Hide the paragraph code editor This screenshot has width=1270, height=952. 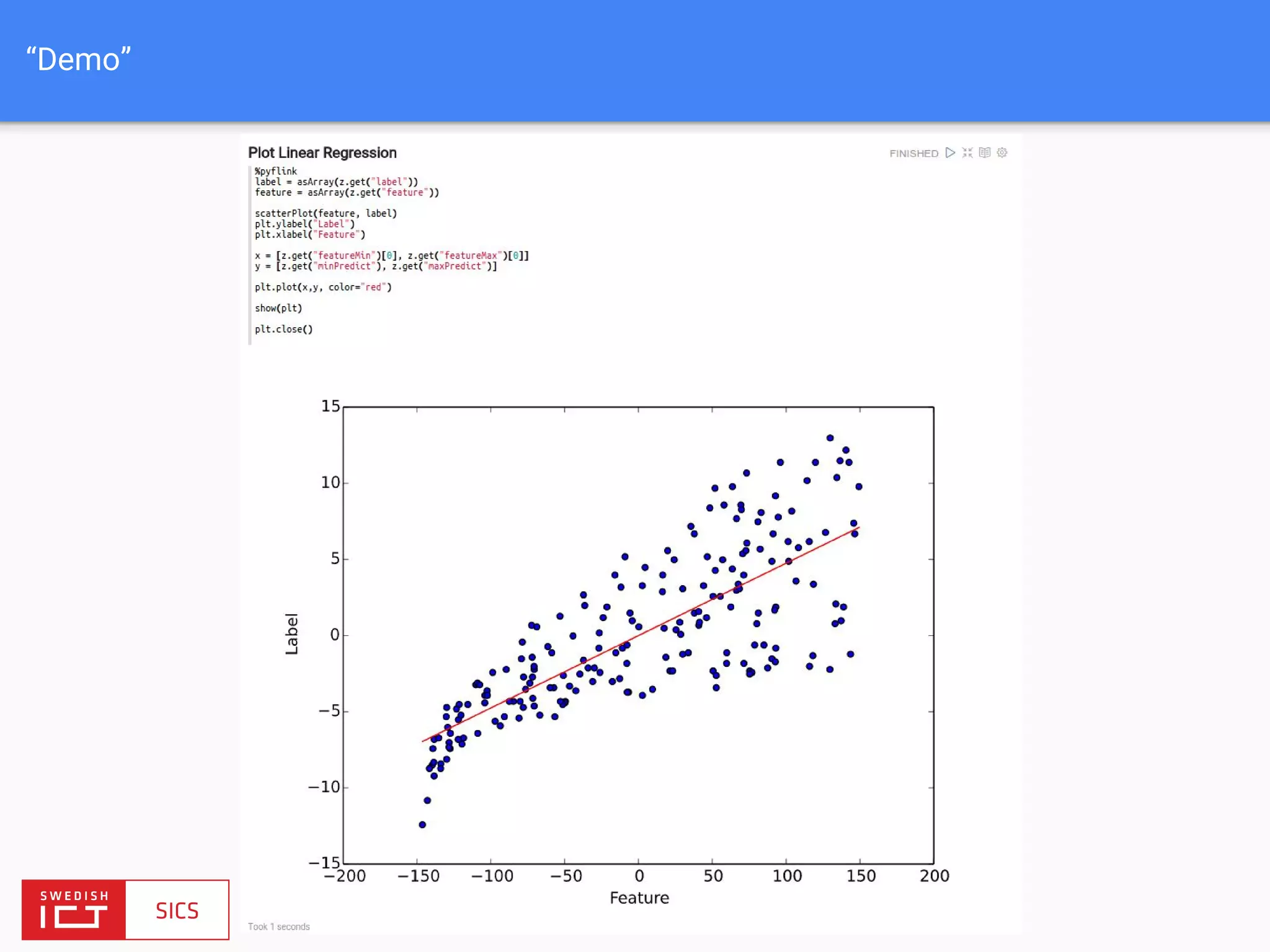(967, 152)
